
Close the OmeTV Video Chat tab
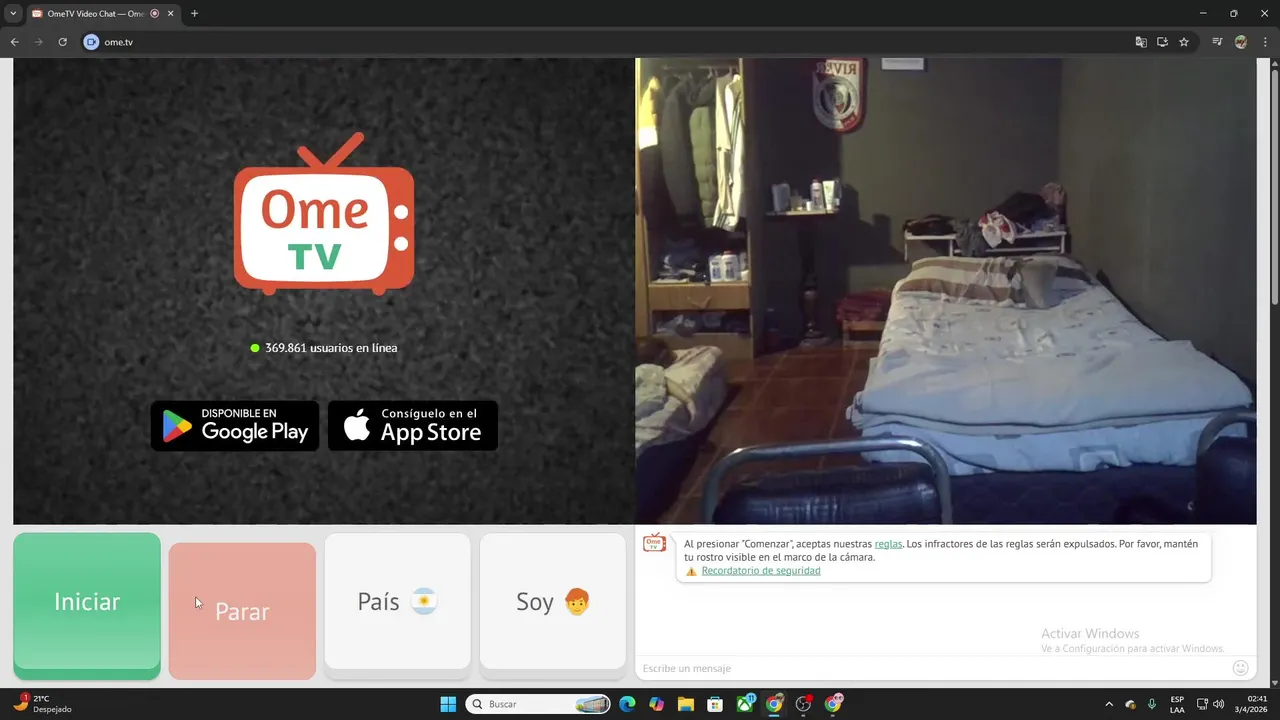(x=169, y=14)
